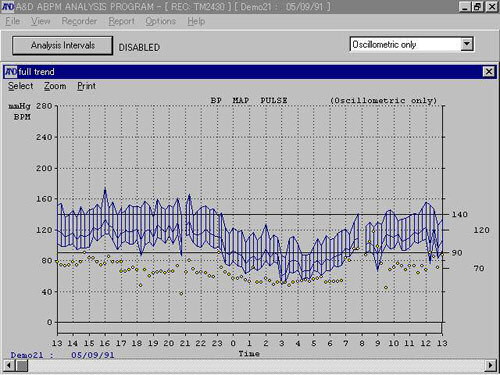
Task: Click the horizontal scrollbar left arrow
Action: coord(9,365)
